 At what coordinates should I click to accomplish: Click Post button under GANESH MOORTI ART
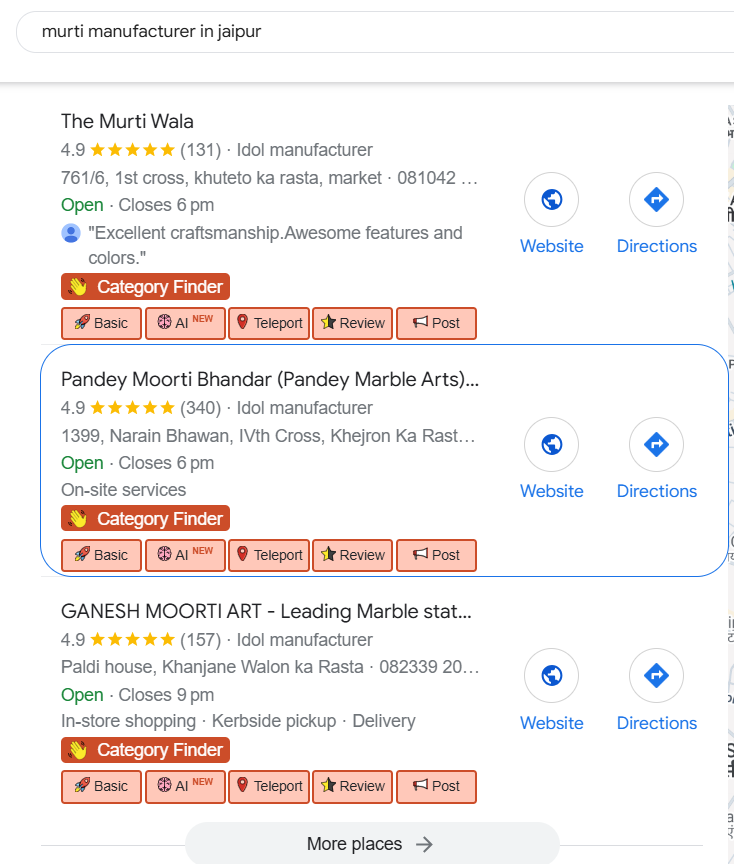436,786
